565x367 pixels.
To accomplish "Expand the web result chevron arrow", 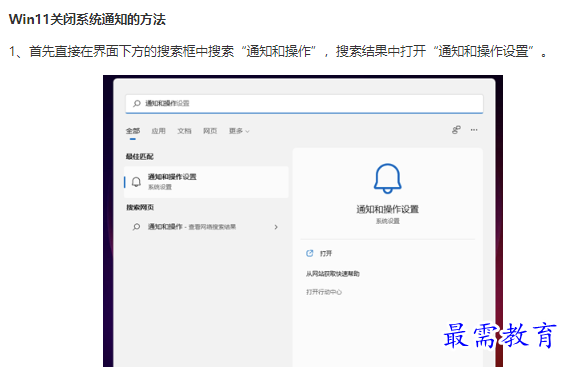I will click(x=276, y=227).
